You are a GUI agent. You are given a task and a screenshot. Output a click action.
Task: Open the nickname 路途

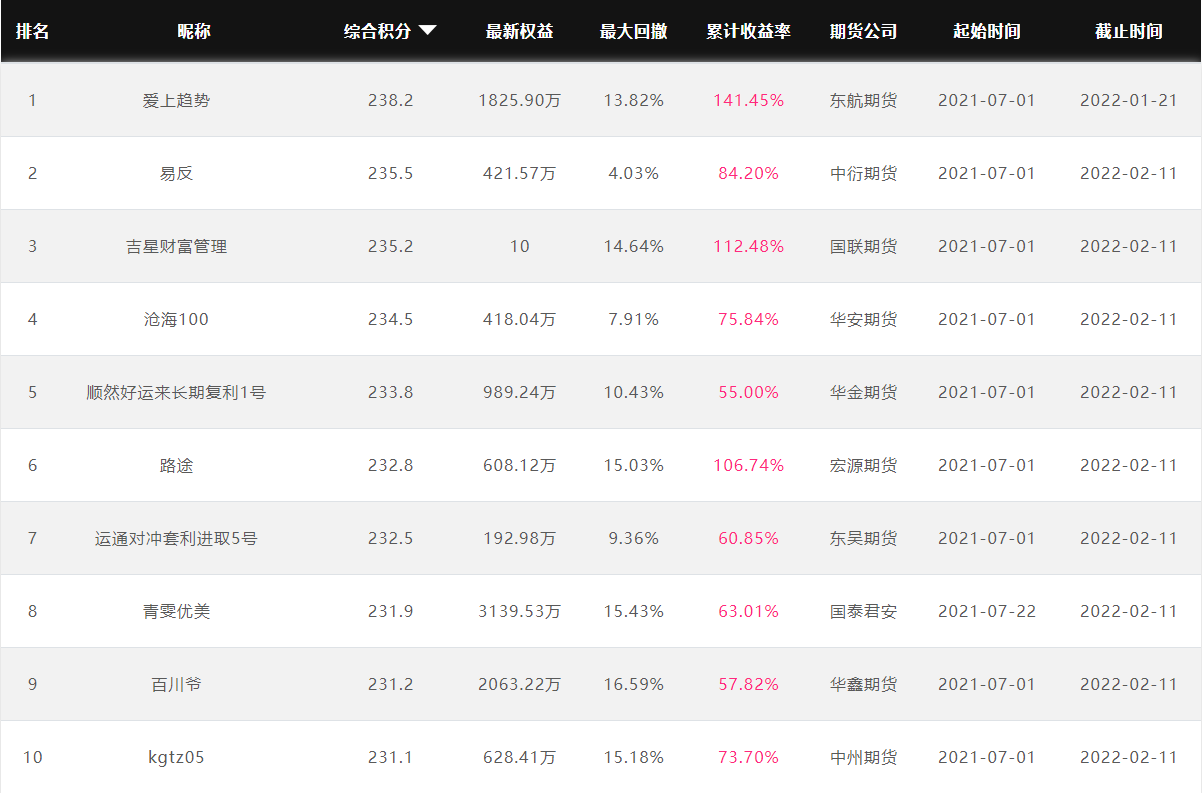[x=176, y=465]
